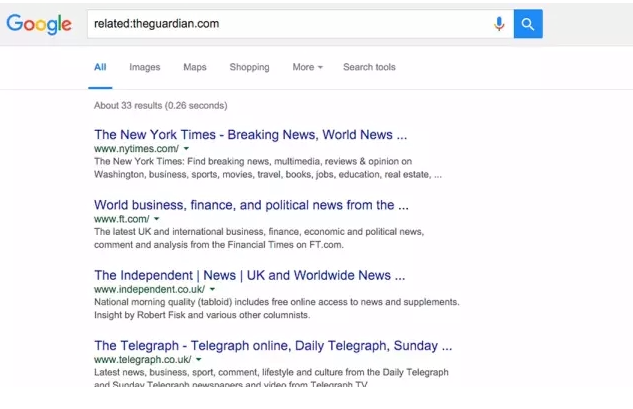Image resolution: width=633 pixels, height=409 pixels.
Task: Switch to the Images tab
Action: pos(145,67)
